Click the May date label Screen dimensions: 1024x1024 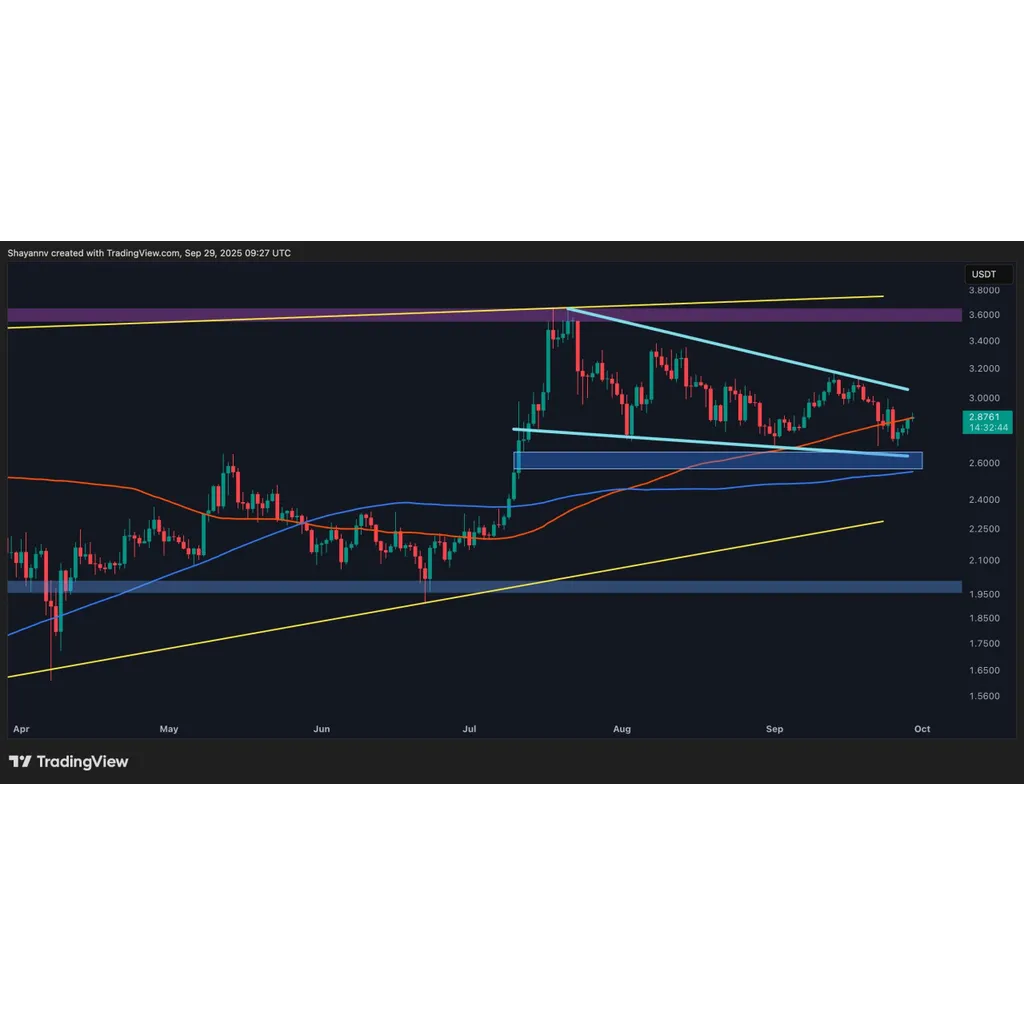pyautogui.click(x=168, y=729)
